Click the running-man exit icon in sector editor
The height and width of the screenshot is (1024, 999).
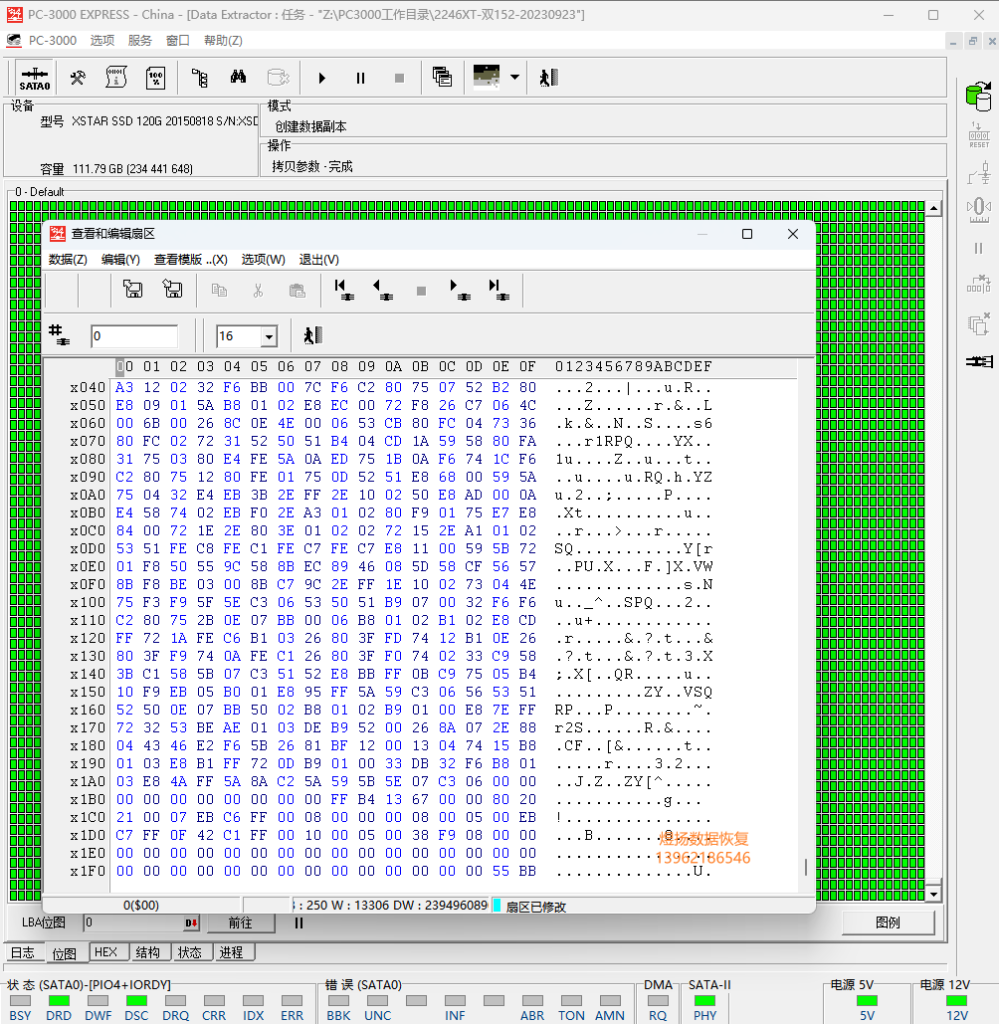click(x=313, y=336)
